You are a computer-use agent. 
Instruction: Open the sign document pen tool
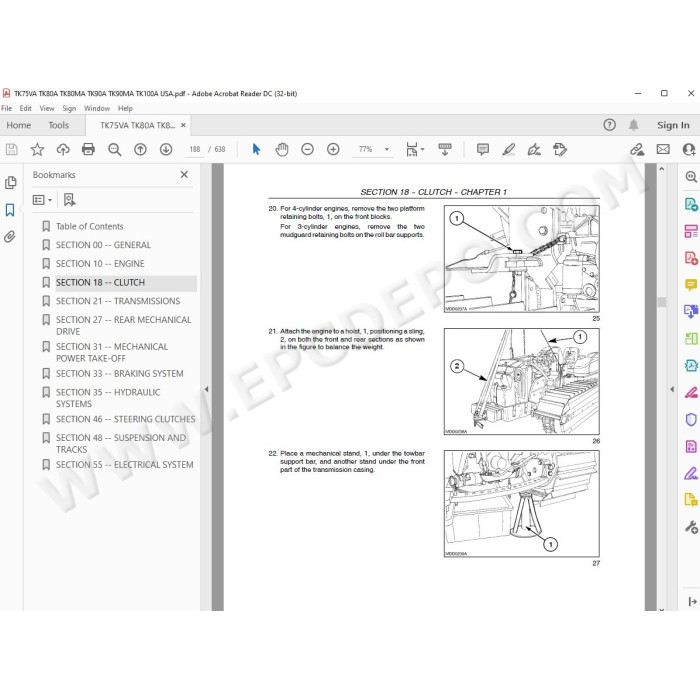click(534, 149)
